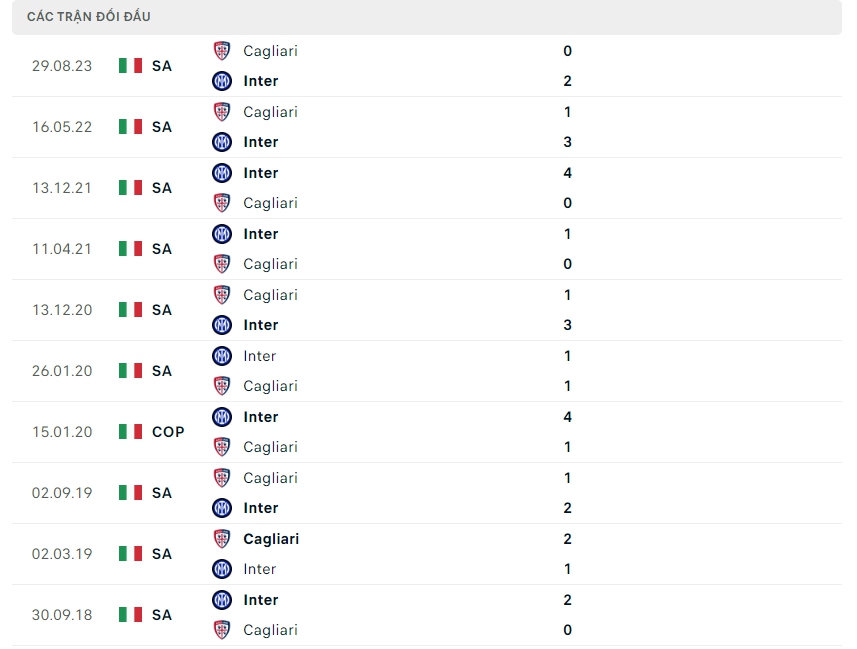Click Cagliari crest in 02.03.19 match
Screen dimensions: 857x649
(222, 539)
